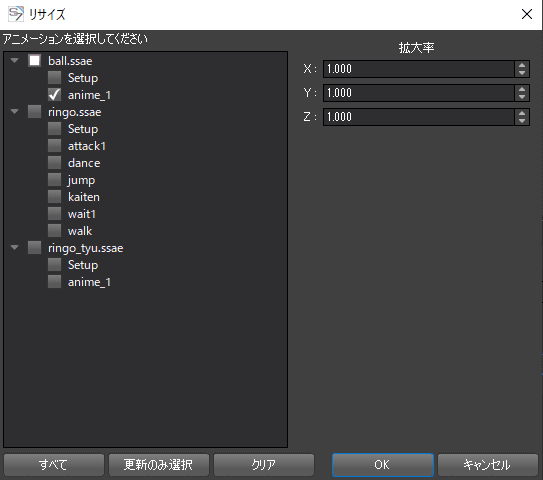Increase X scale with up arrow
This screenshot has height=480, width=543.
coord(522,65)
